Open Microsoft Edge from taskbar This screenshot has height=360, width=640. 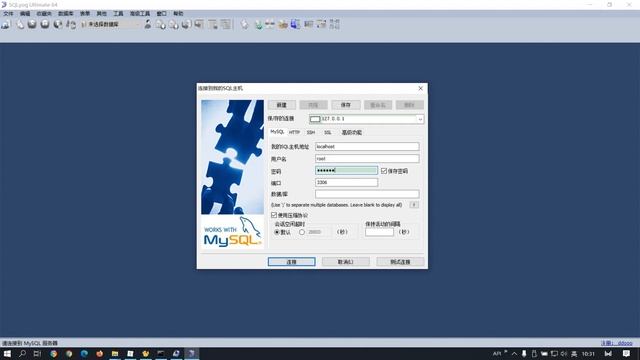(x=84, y=353)
